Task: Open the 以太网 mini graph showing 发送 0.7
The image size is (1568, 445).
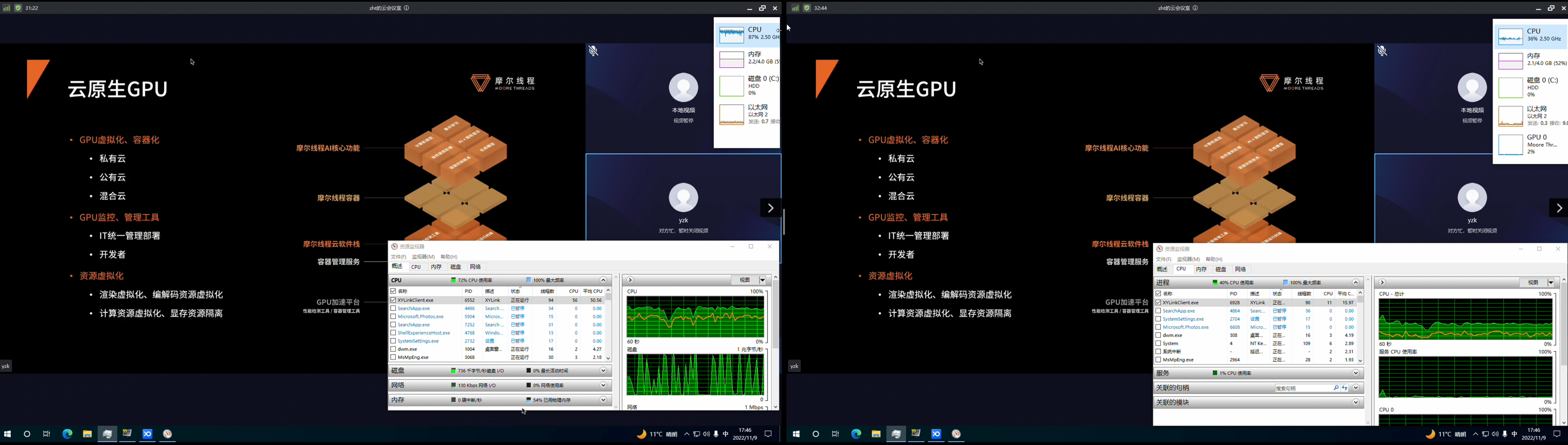Action: point(748,115)
